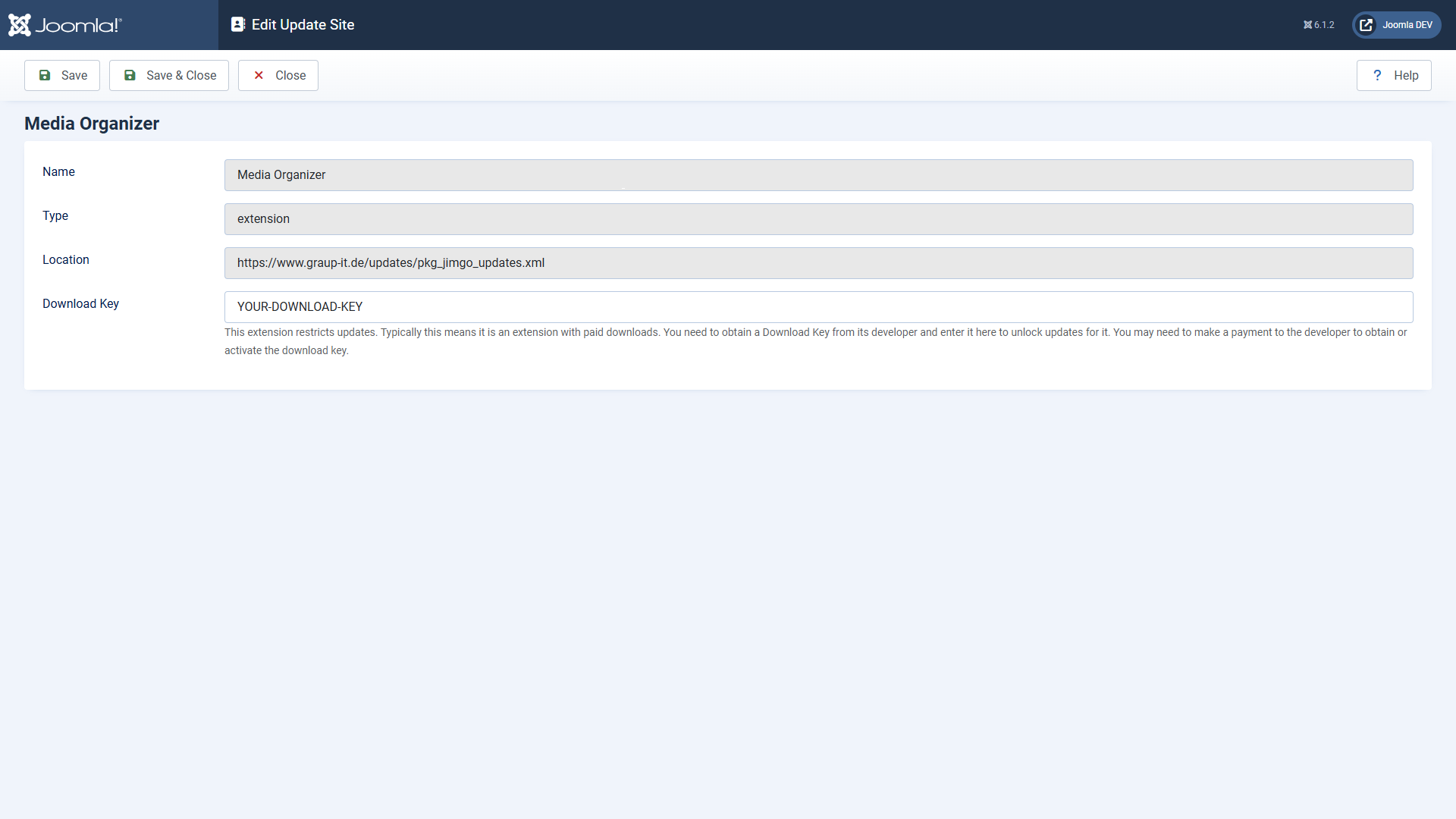The image size is (1456, 819).
Task: Click the download key help description text
Action: coord(816,341)
